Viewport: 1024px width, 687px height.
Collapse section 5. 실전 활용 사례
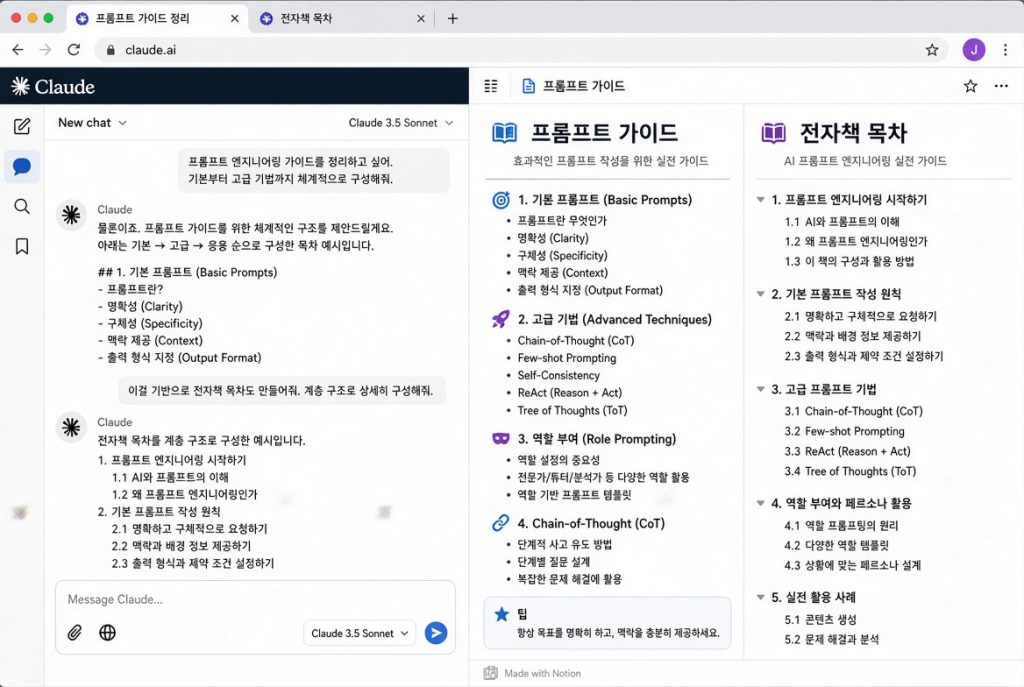760,597
